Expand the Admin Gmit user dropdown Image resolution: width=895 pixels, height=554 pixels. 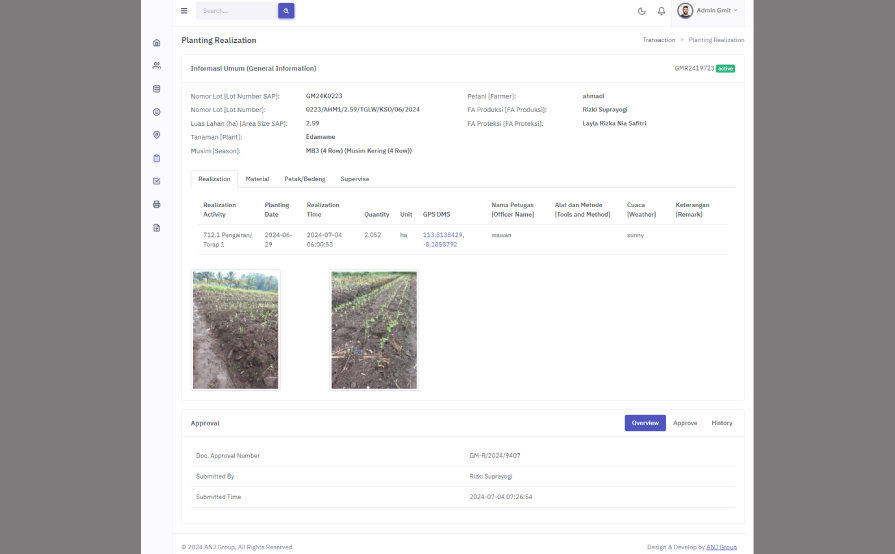710,11
